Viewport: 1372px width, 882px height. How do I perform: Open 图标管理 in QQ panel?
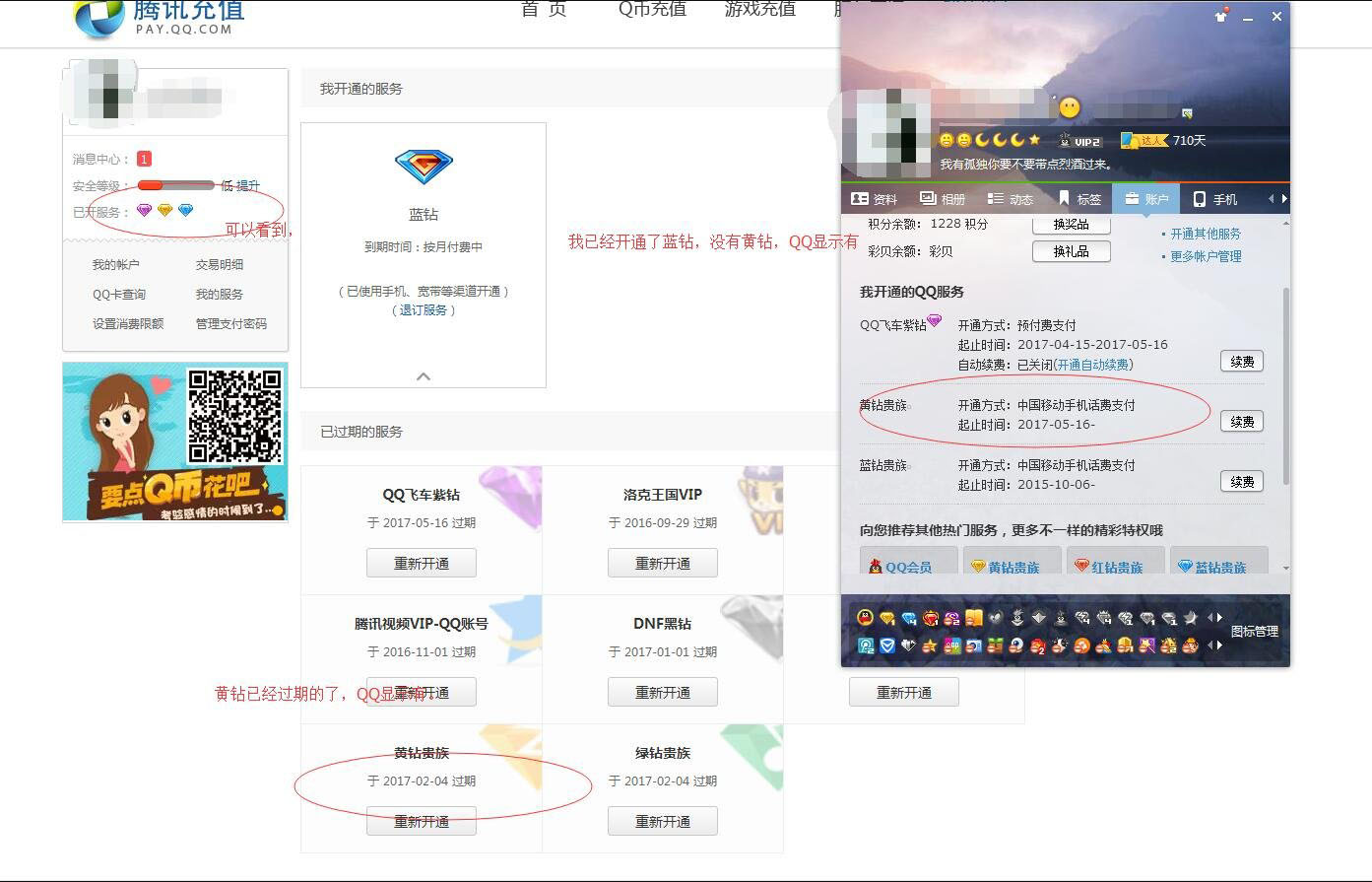[x=1255, y=632]
